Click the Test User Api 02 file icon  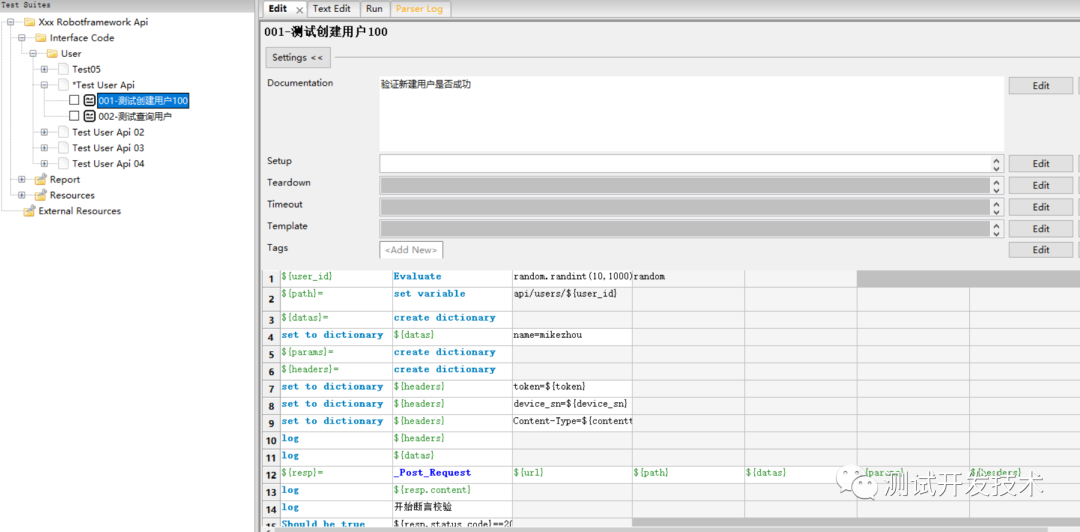pos(63,132)
